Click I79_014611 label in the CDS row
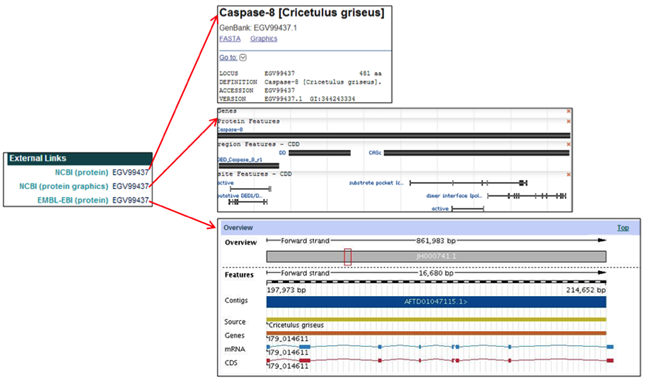This screenshot has height=391, width=650. click(288, 367)
